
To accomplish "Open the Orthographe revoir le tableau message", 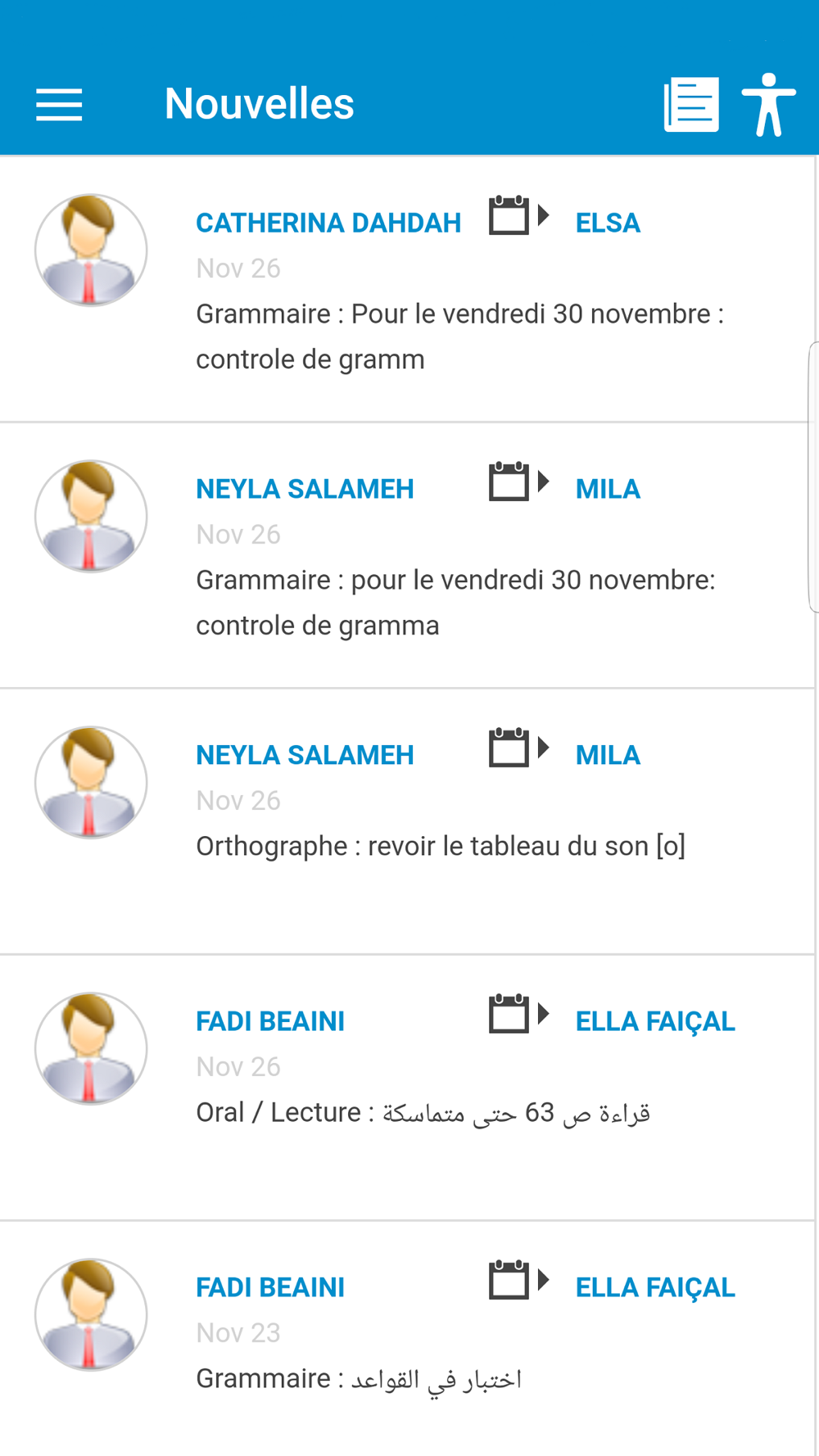I will click(x=441, y=846).
